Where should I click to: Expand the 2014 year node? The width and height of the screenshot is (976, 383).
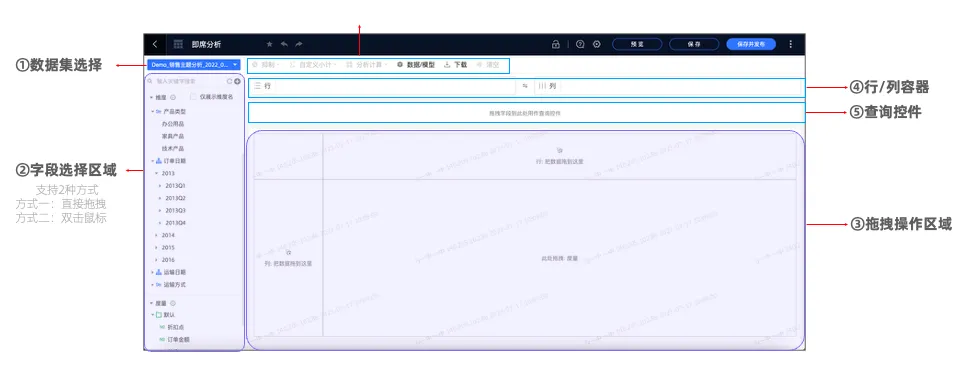(156, 235)
